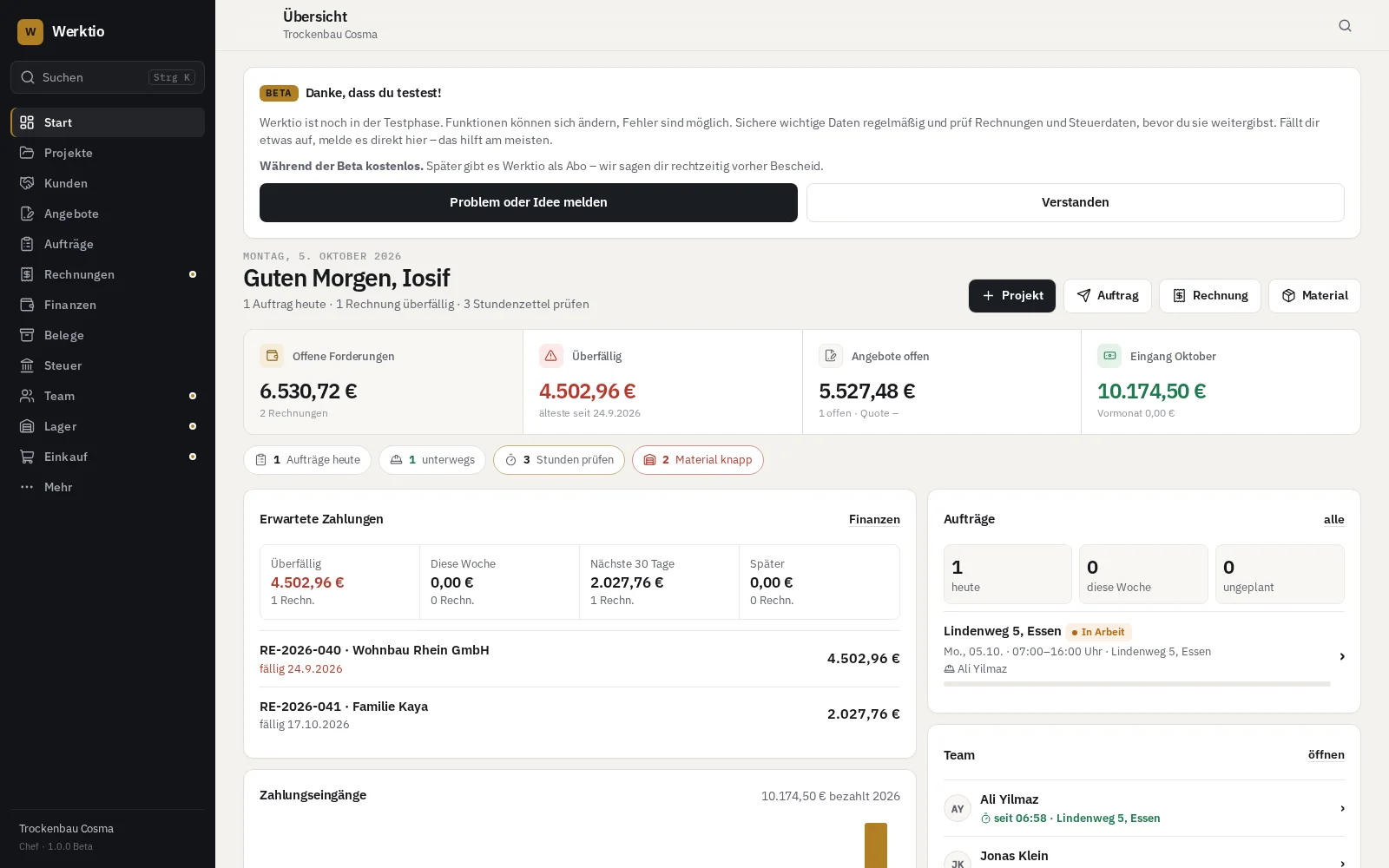Select the Überfällig warning icon card
1389x868 pixels.
(x=550, y=356)
